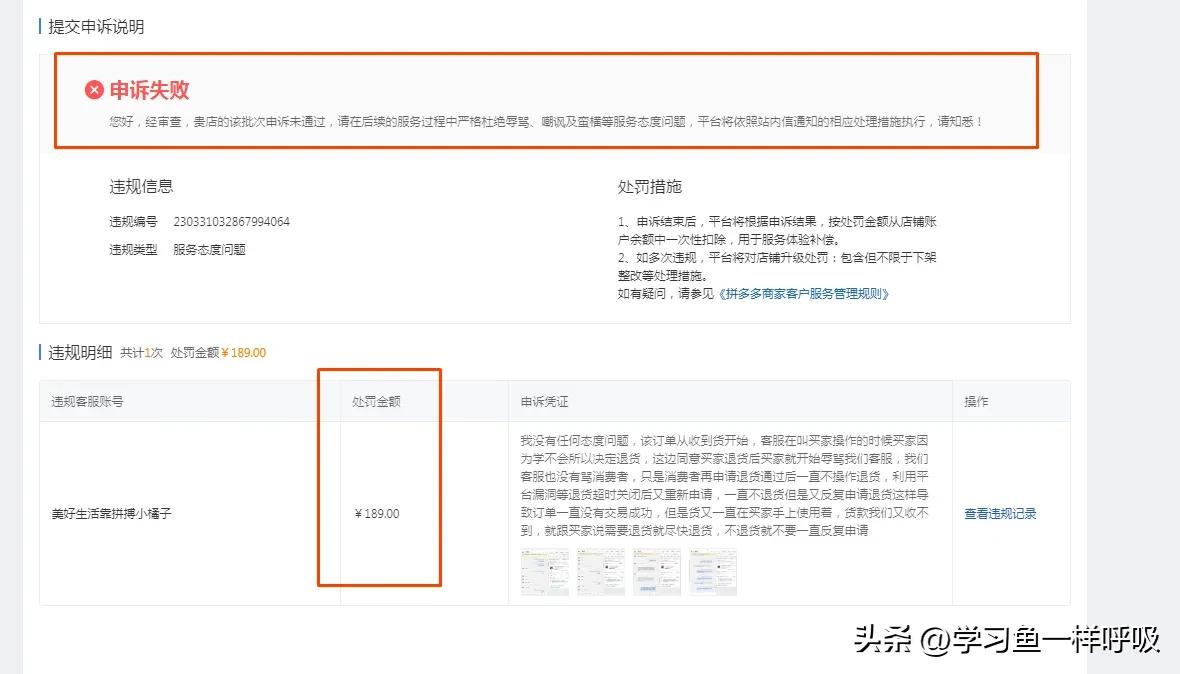The width and height of the screenshot is (1180, 674).
Task: Select the violation number 230331032867994064
Action: coord(233,222)
